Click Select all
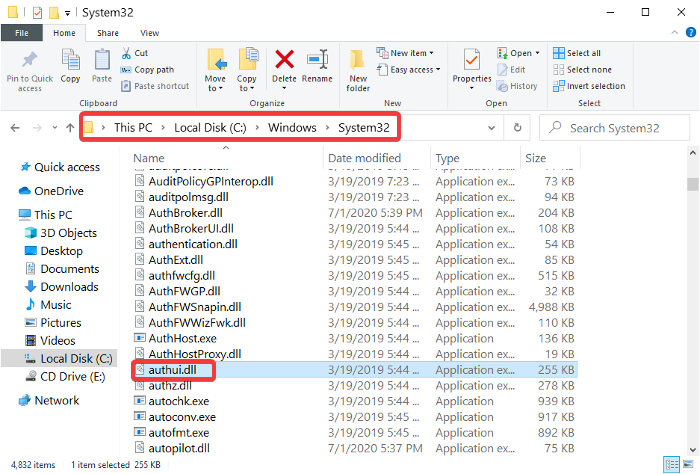The height and width of the screenshot is (474, 700). tap(577, 53)
